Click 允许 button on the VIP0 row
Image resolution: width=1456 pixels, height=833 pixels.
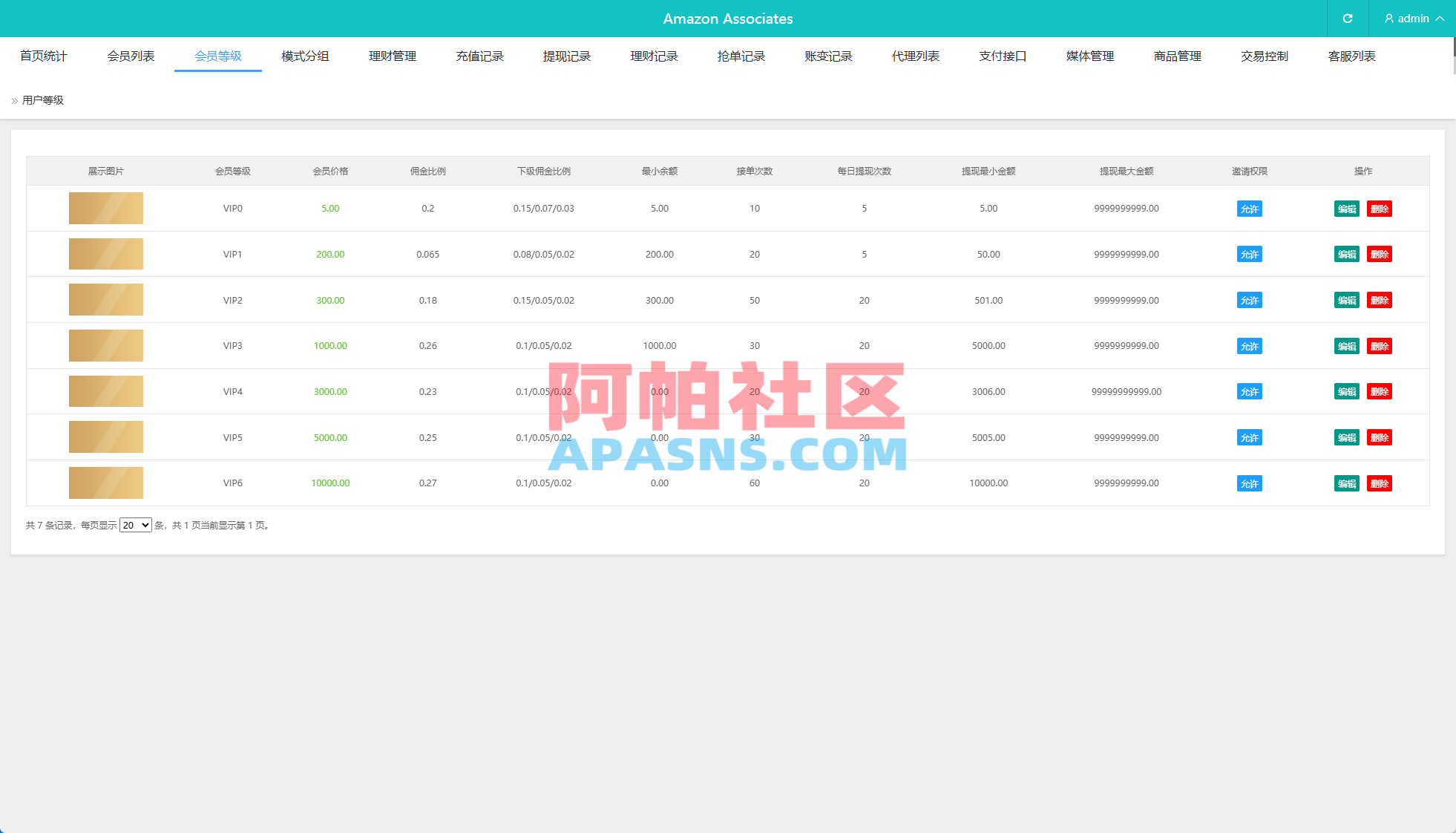(1250, 209)
